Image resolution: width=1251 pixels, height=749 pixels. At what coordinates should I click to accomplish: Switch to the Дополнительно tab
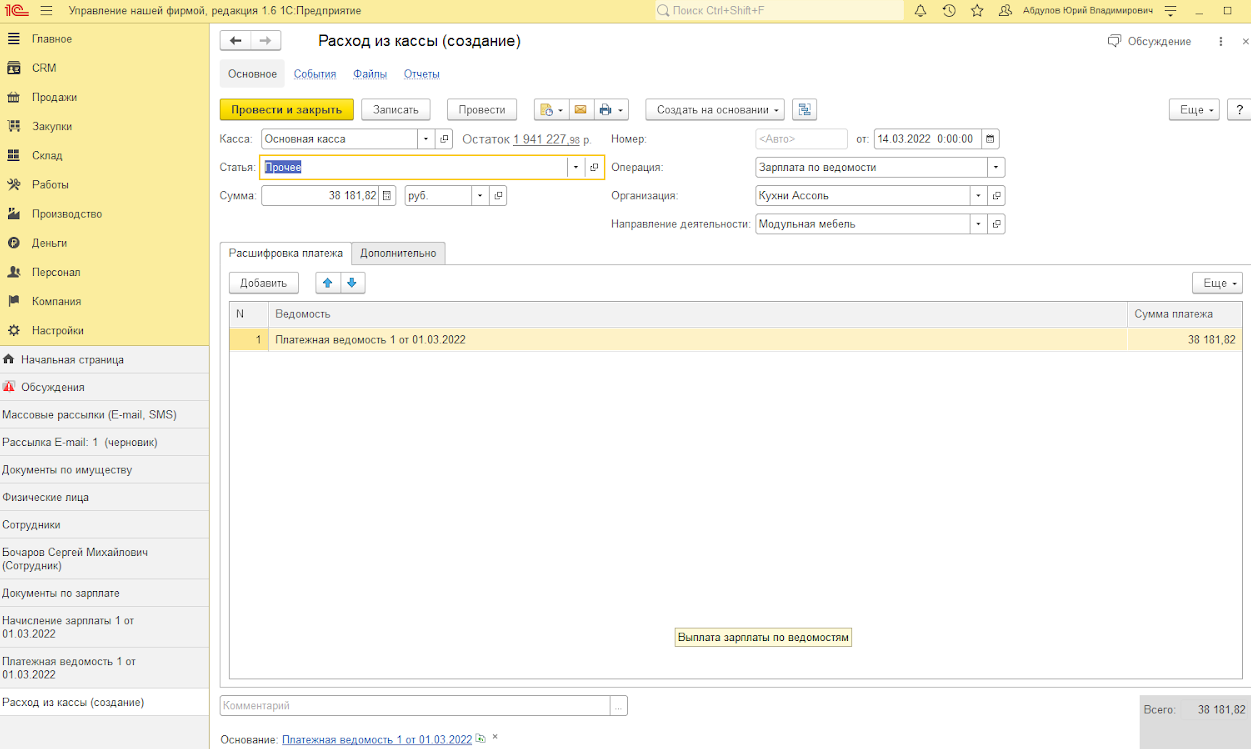click(398, 253)
